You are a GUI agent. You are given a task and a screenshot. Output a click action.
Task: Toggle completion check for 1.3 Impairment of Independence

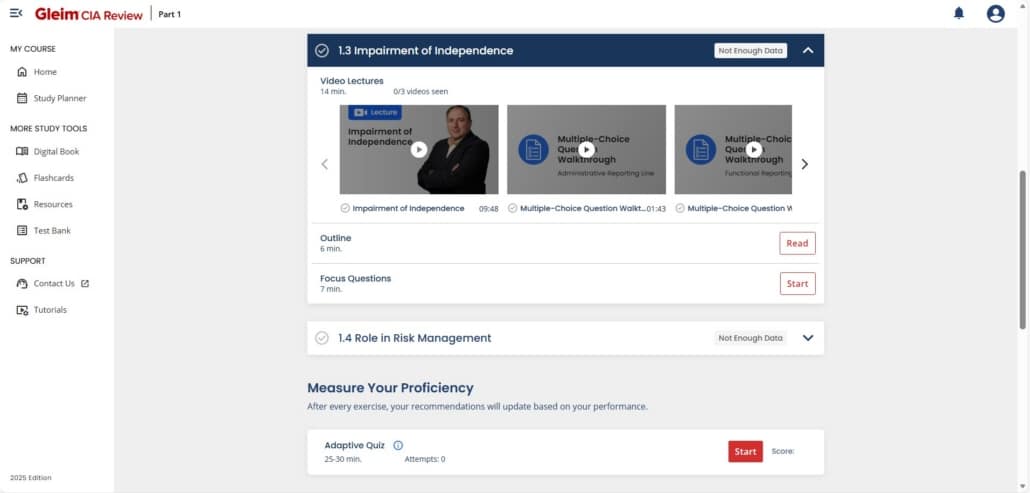click(322, 51)
